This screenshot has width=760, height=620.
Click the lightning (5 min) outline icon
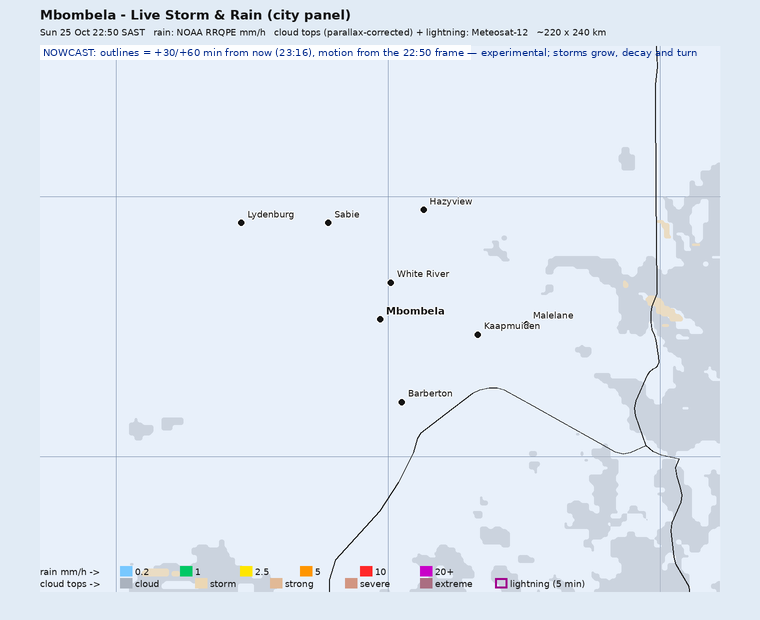pos(501,583)
